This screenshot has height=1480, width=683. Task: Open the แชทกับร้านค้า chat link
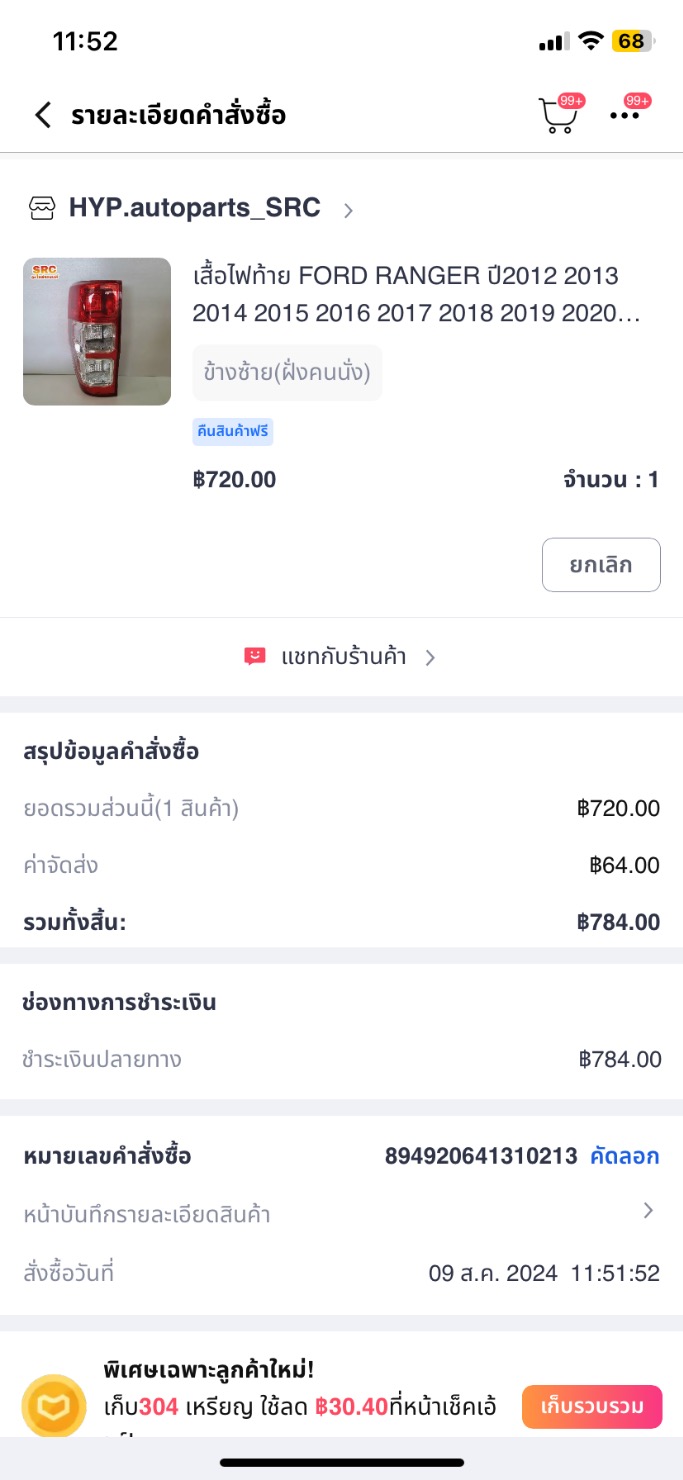coord(343,657)
